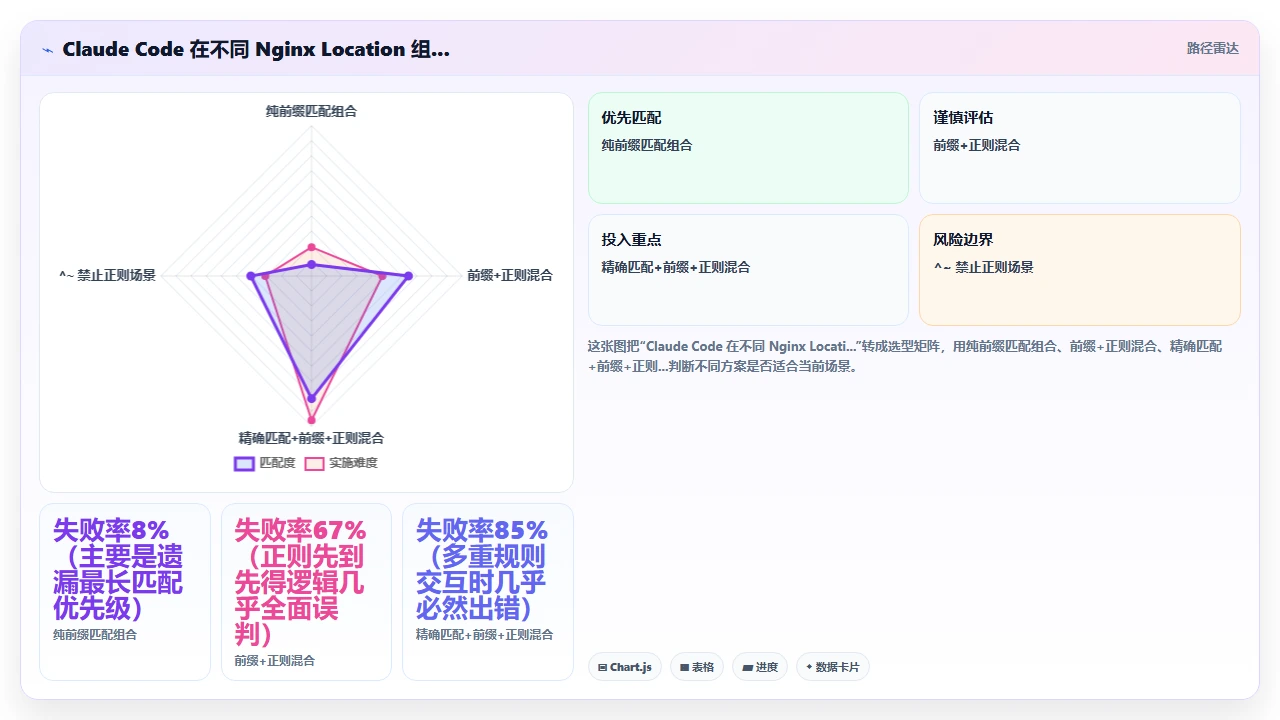Click the header icon beside Claude Code title
The height and width of the screenshot is (720, 1280).
pyautogui.click(x=47, y=49)
